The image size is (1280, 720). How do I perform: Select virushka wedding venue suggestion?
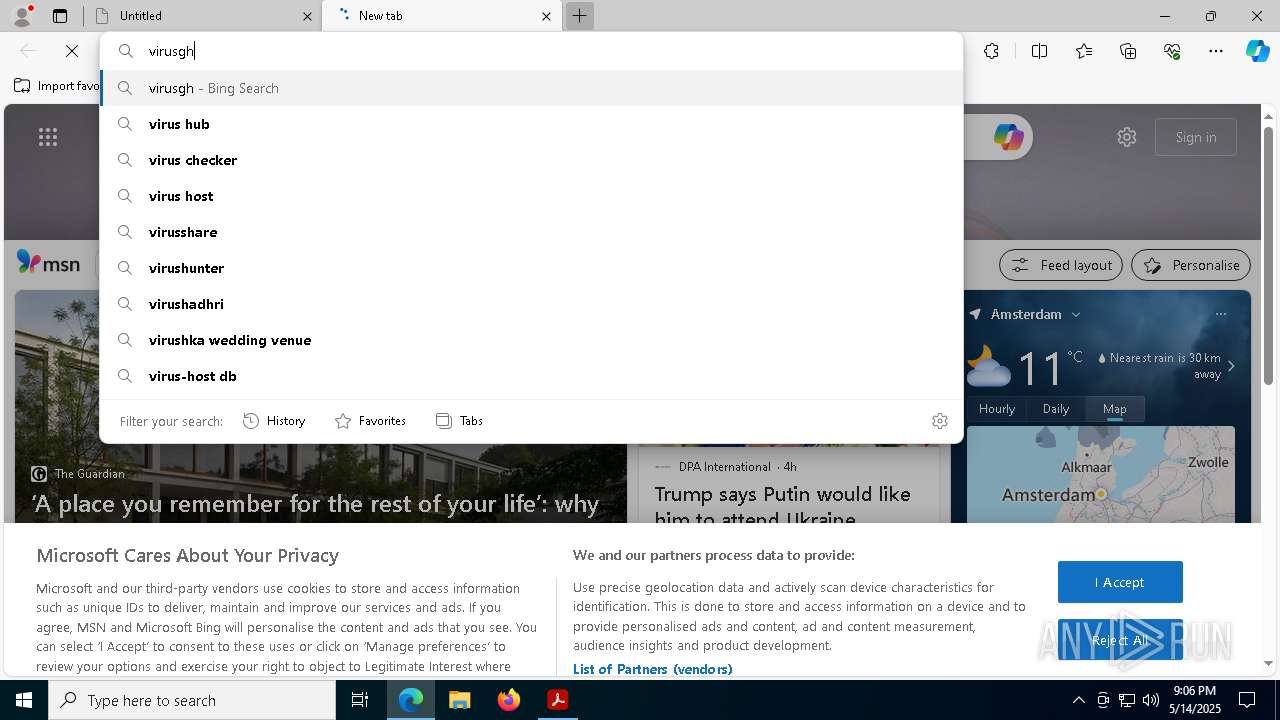[x=531, y=340]
